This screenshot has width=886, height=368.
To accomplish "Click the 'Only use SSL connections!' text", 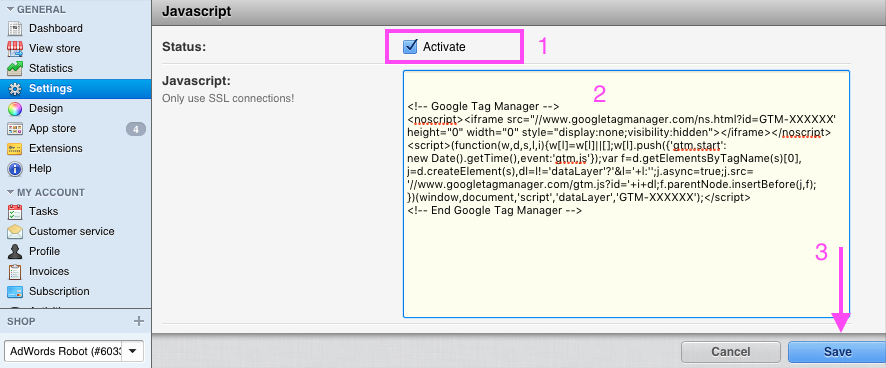I will point(228,98).
